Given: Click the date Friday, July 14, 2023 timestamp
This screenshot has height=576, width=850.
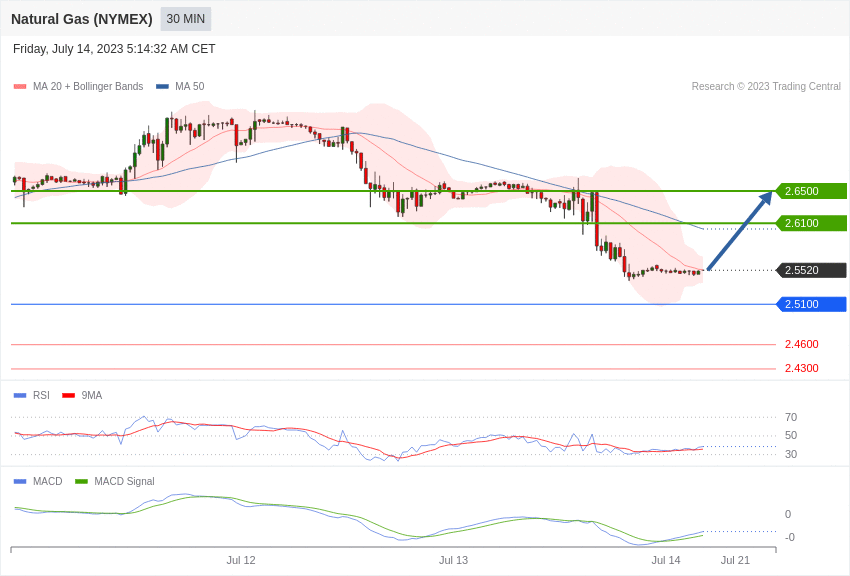Looking at the screenshot, I should click(114, 49).
